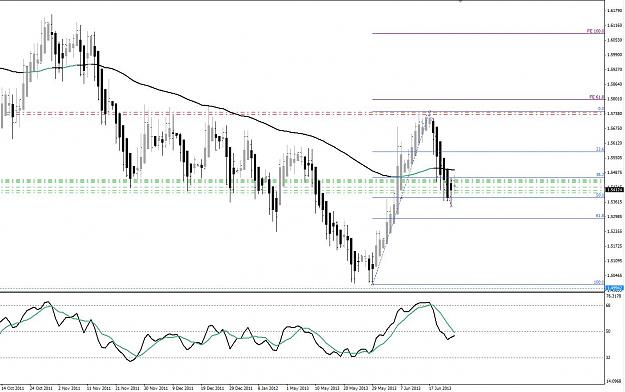Select the 23.6 Fibonacci retracement label
The height and width of the screenshot is (392, 625).
[600, 150]
